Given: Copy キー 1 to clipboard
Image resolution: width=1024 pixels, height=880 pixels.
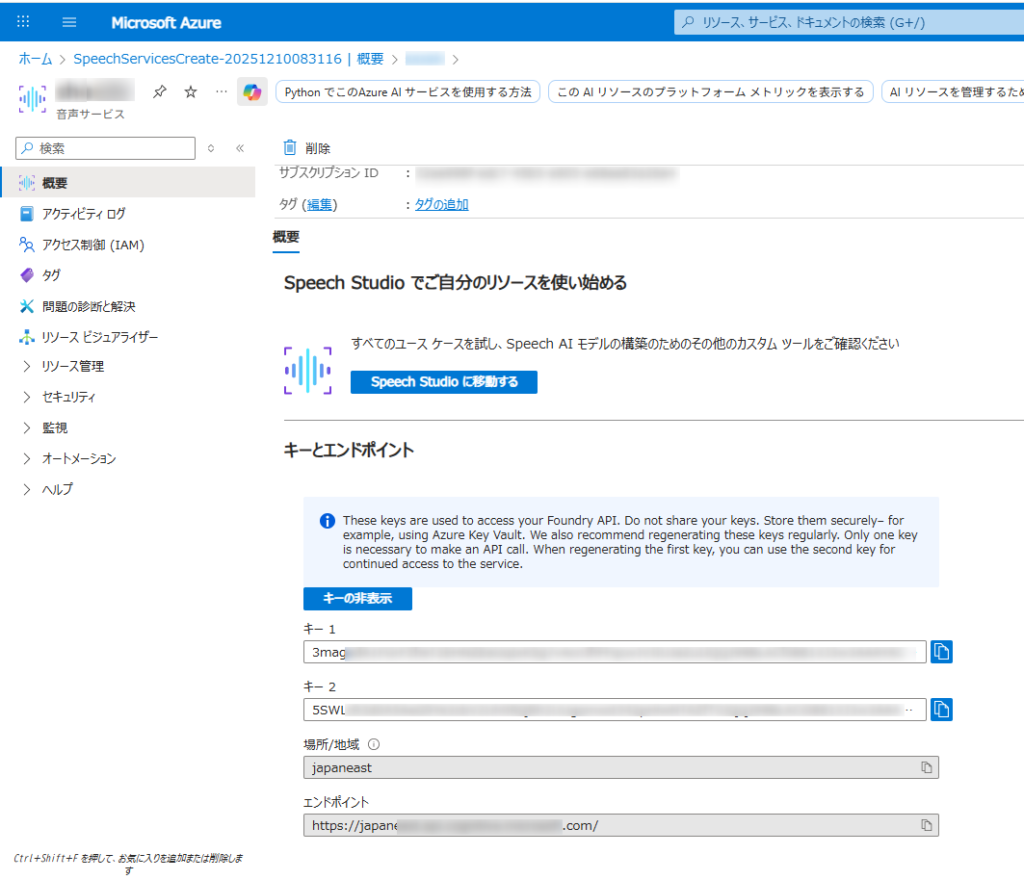Looking at the screenshot, I should point(941,652).
